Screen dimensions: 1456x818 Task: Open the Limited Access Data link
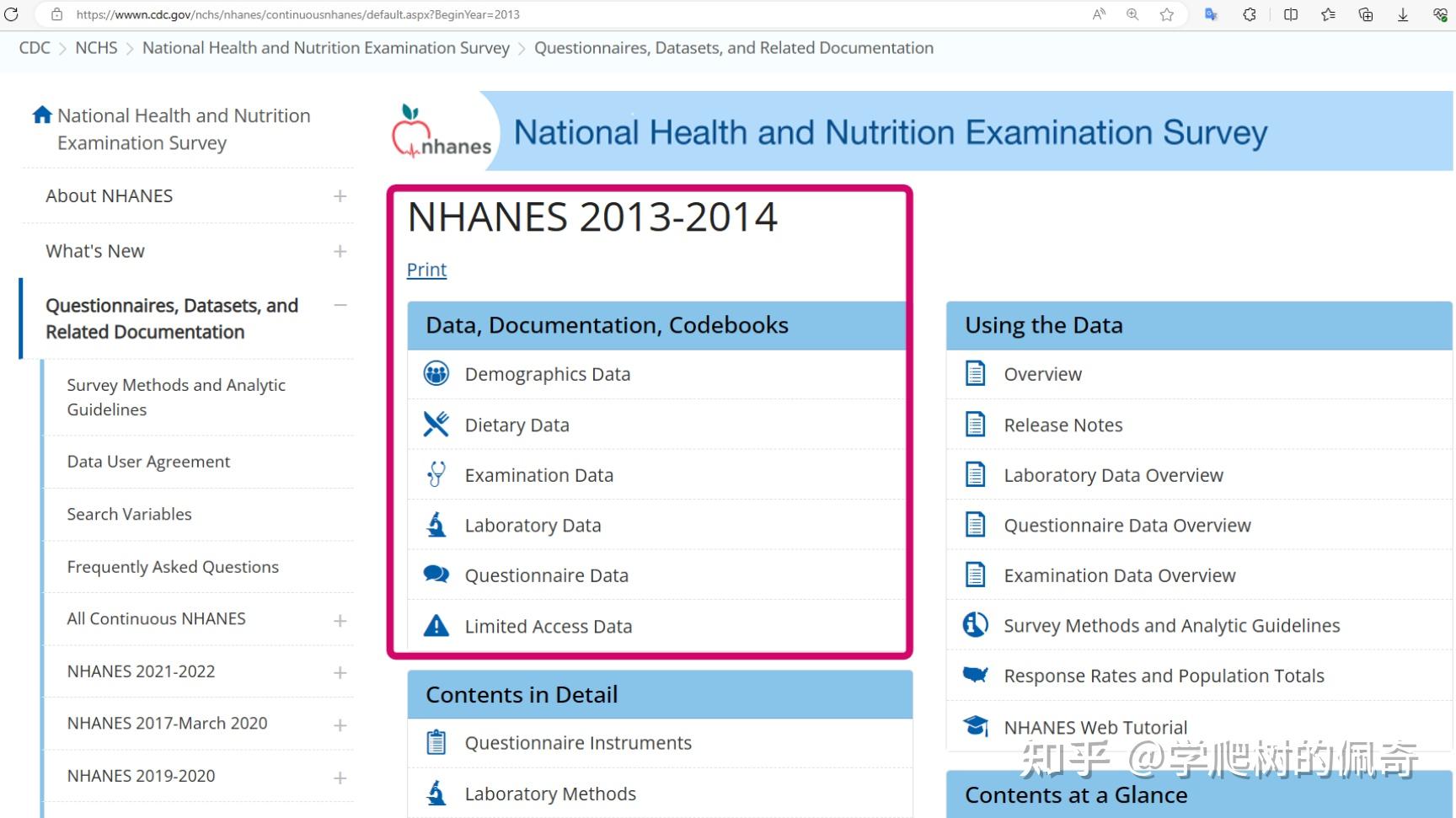(x=549, y=627)
